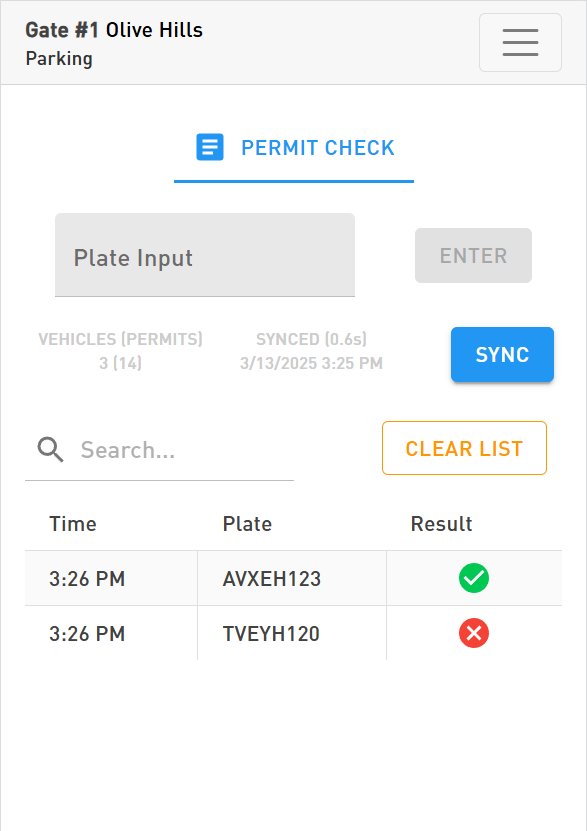Click the blue SYNC button
The image size is (587, 831).
click(x=502, y=355)
